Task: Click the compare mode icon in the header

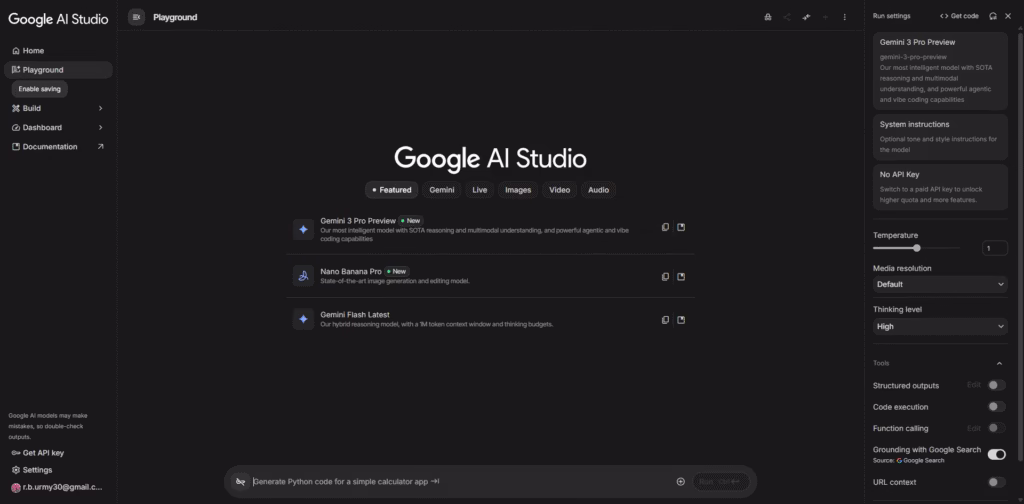Action: point(807,17)
